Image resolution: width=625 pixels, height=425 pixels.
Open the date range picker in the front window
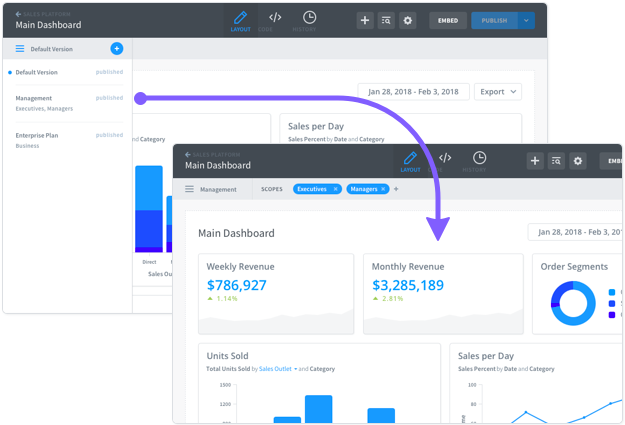[x=575, y=232]
